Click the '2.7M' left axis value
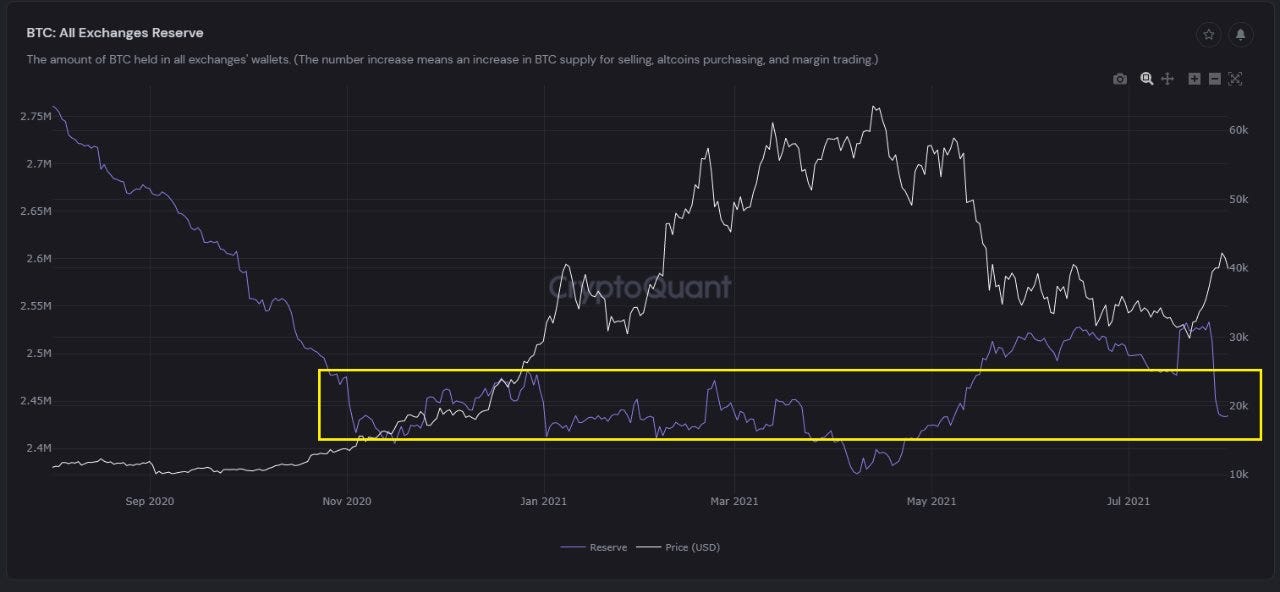The image size is (1280, 592). (x=38, y=164)
